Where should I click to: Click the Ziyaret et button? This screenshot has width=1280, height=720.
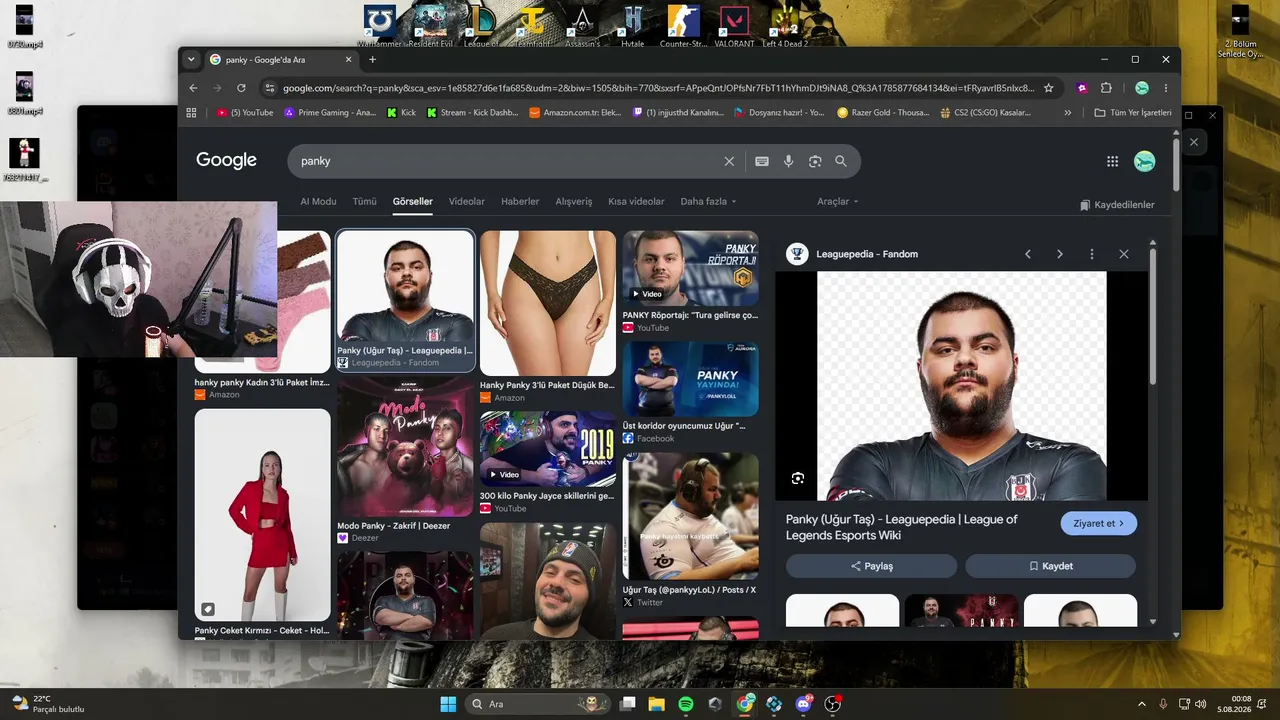1099,523
